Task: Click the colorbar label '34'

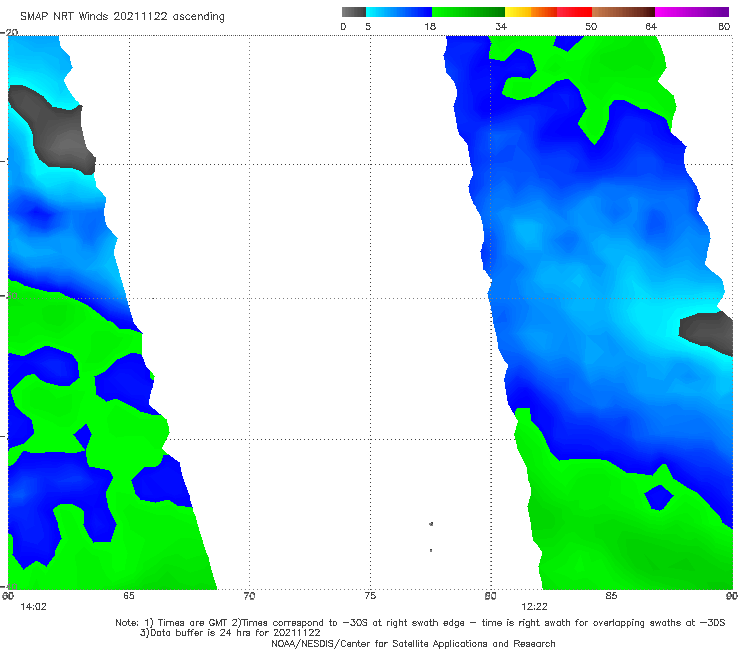Action: [501, 27]
